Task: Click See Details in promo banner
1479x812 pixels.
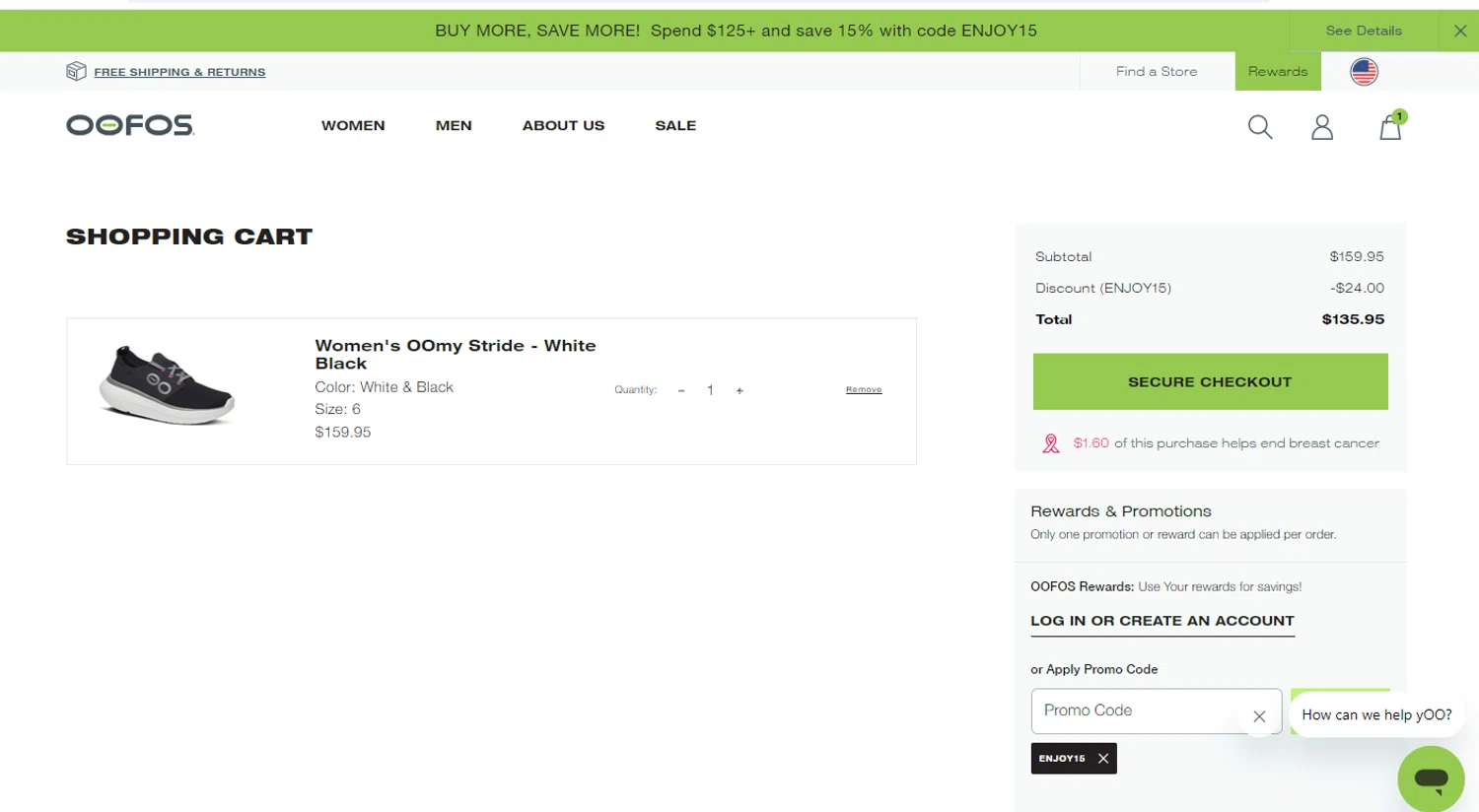Action: coord(1364,31)
